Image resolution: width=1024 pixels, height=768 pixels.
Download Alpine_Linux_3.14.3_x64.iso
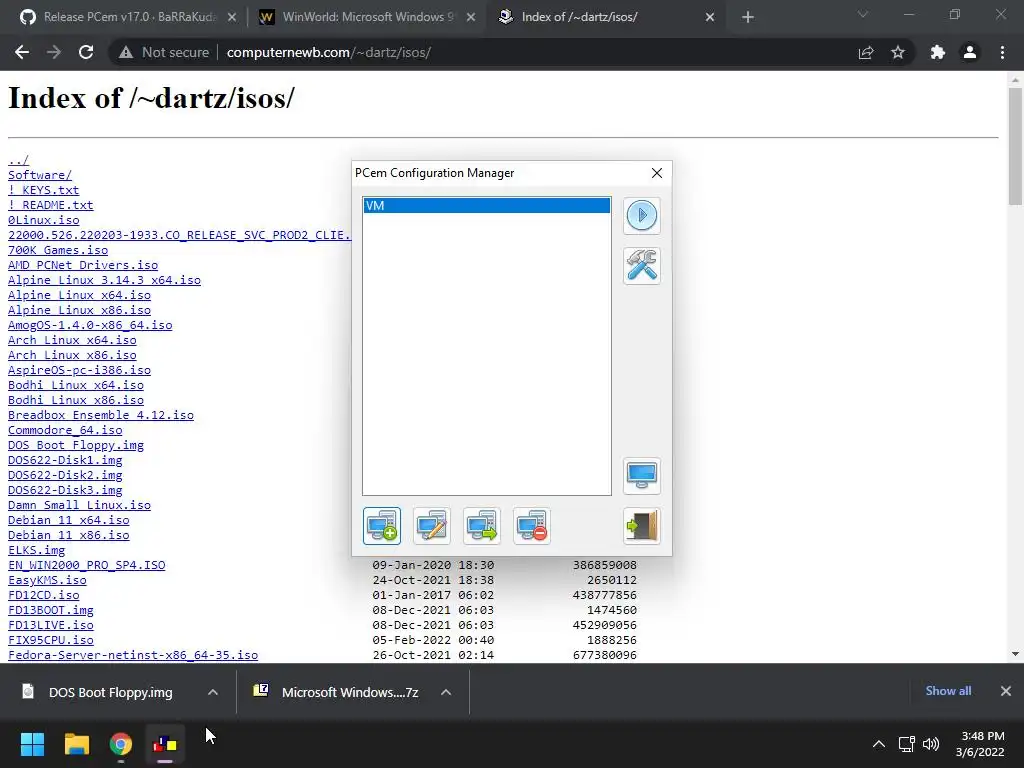coord(104,280)
